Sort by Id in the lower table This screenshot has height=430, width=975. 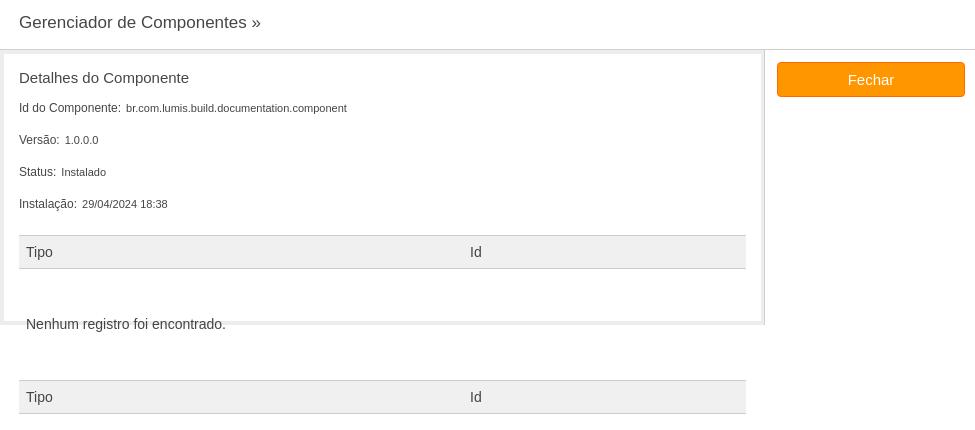point(476,397)
